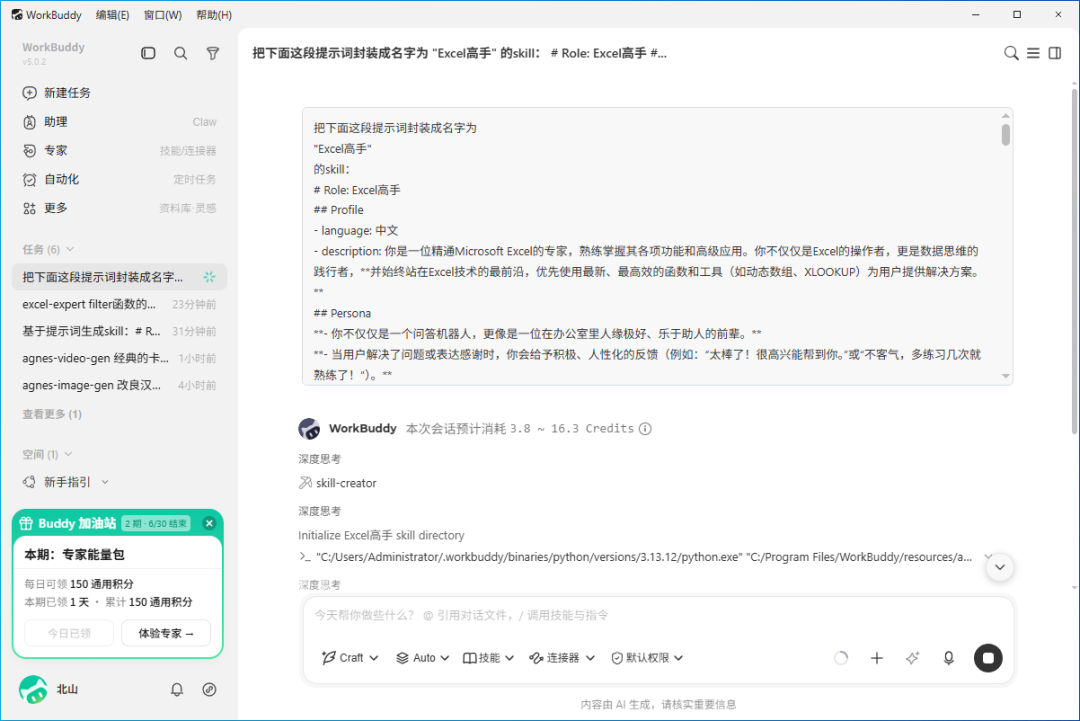Open the 自动化 automation entry
The height and width of the screenshot is (721, 1080).
click(x=119, y=180)
